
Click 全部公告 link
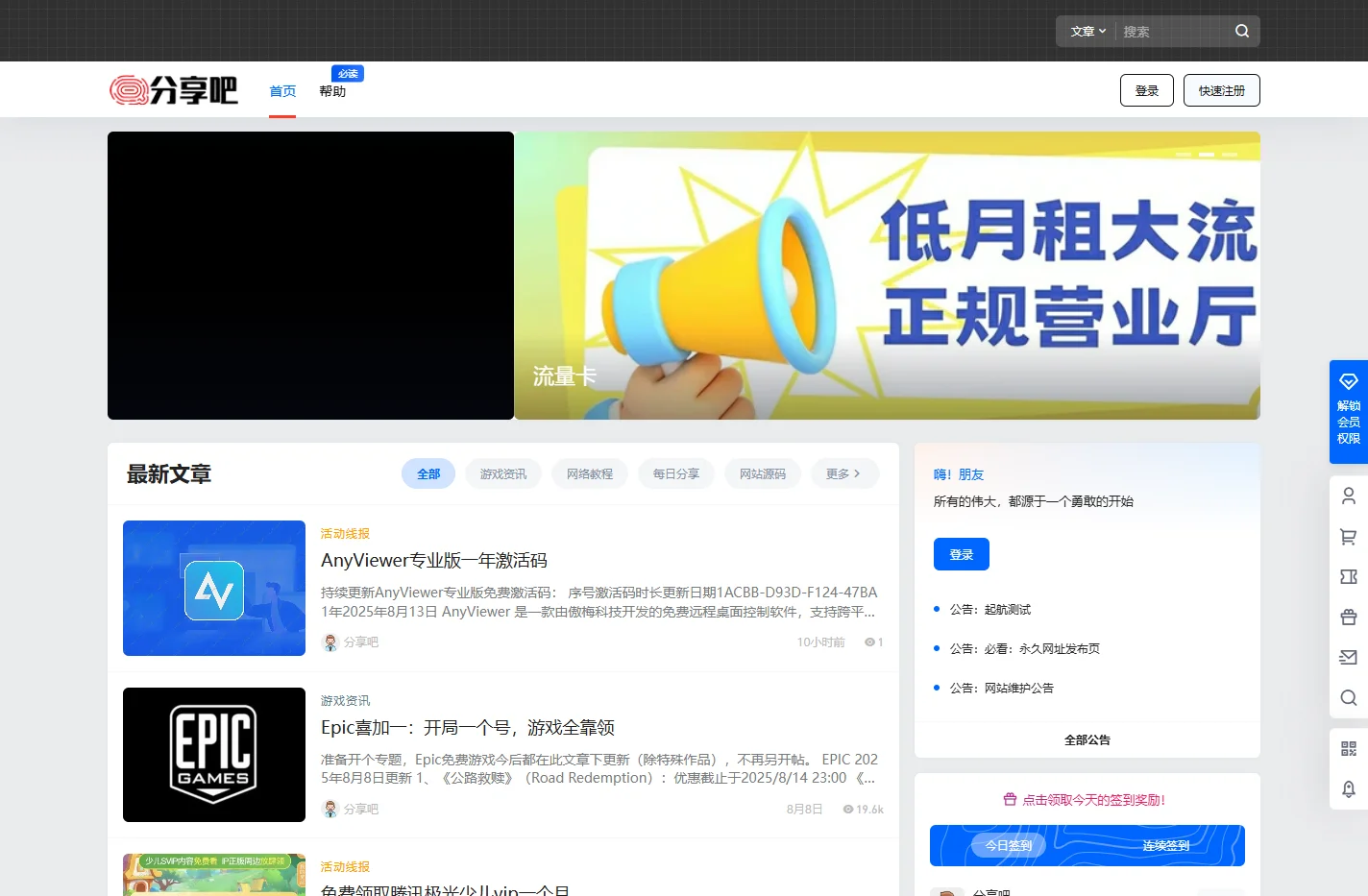click(1087, 739)
